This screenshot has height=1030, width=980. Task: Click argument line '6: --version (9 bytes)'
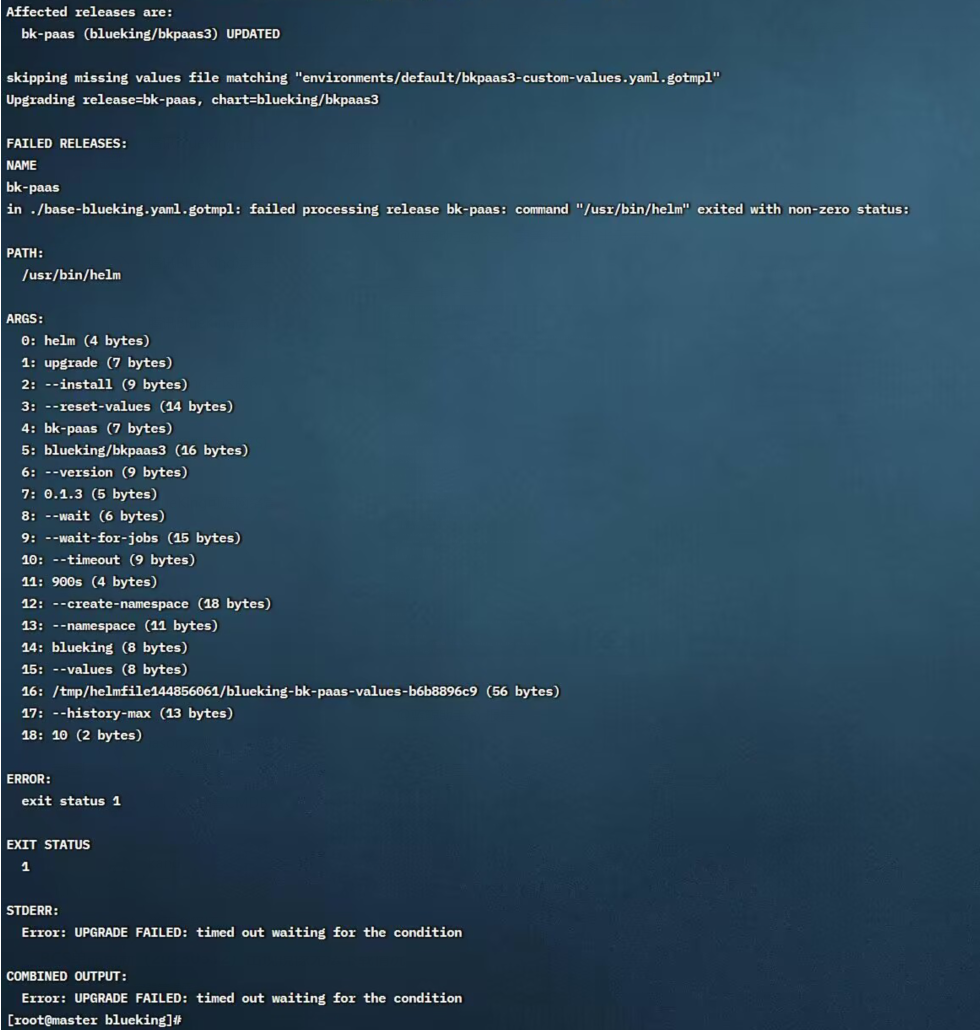(104, 472)
